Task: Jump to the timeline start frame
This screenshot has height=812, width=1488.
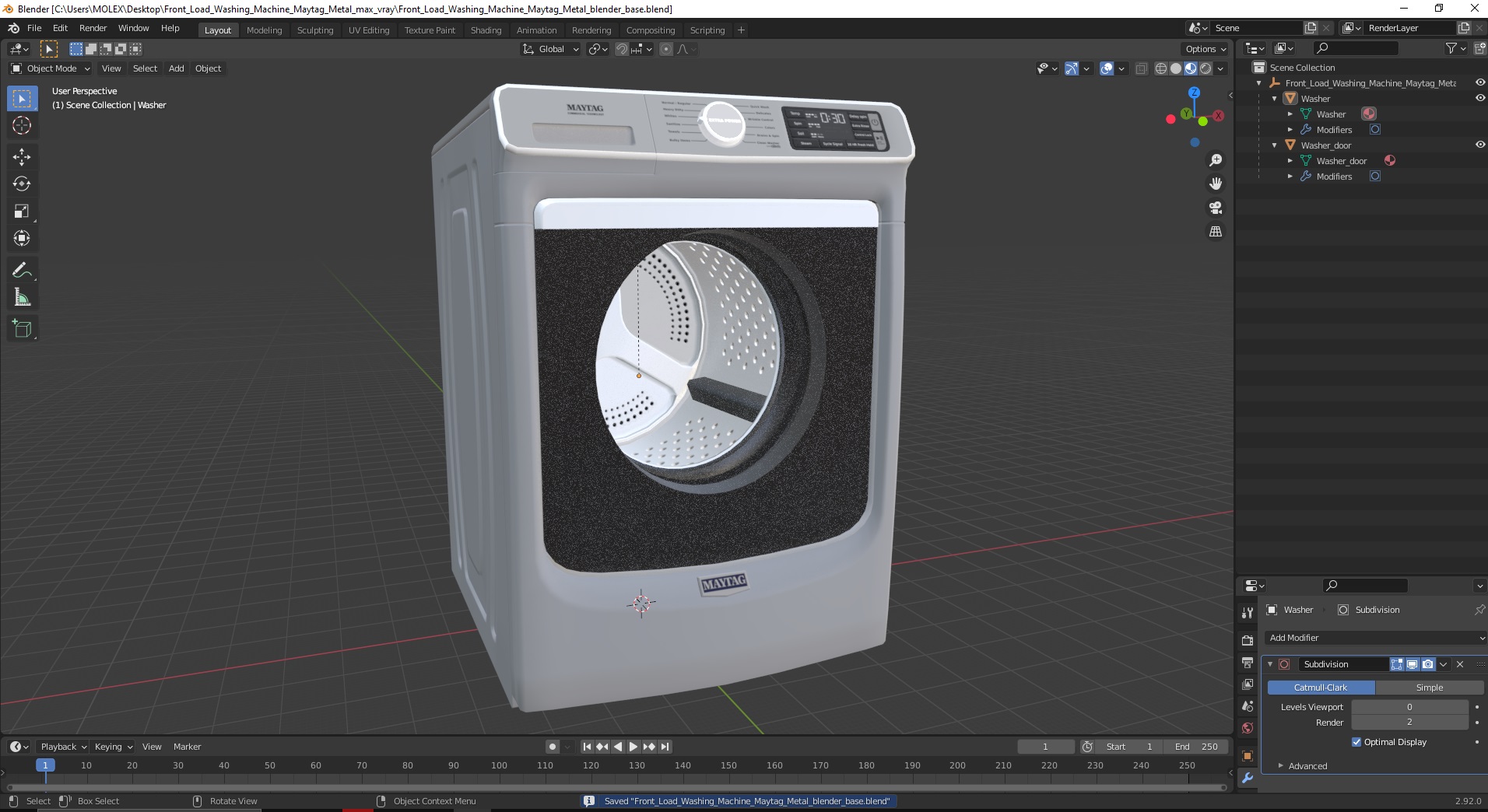Action: 587,747
